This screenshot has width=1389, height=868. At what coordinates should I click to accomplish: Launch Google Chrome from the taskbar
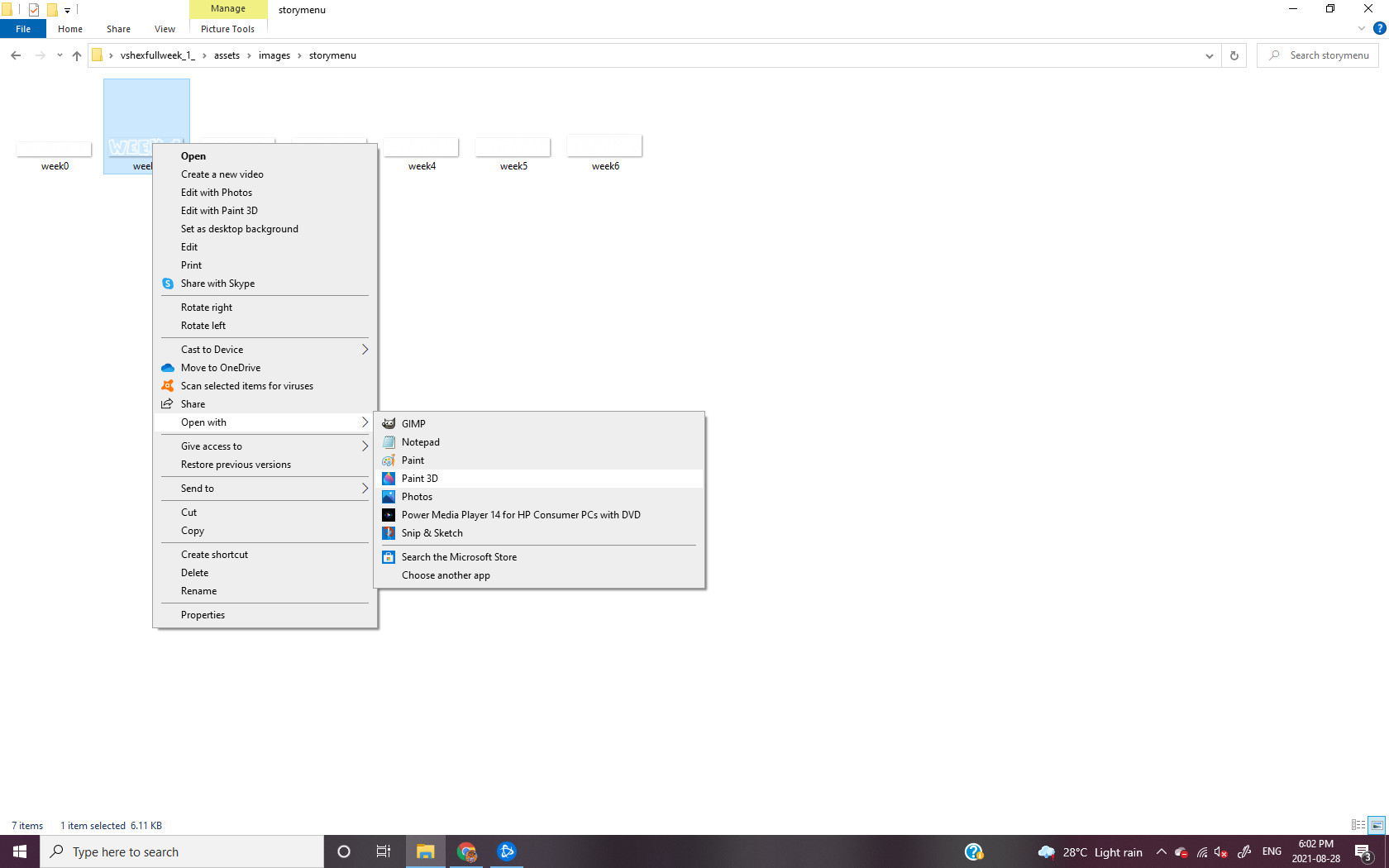466,851
